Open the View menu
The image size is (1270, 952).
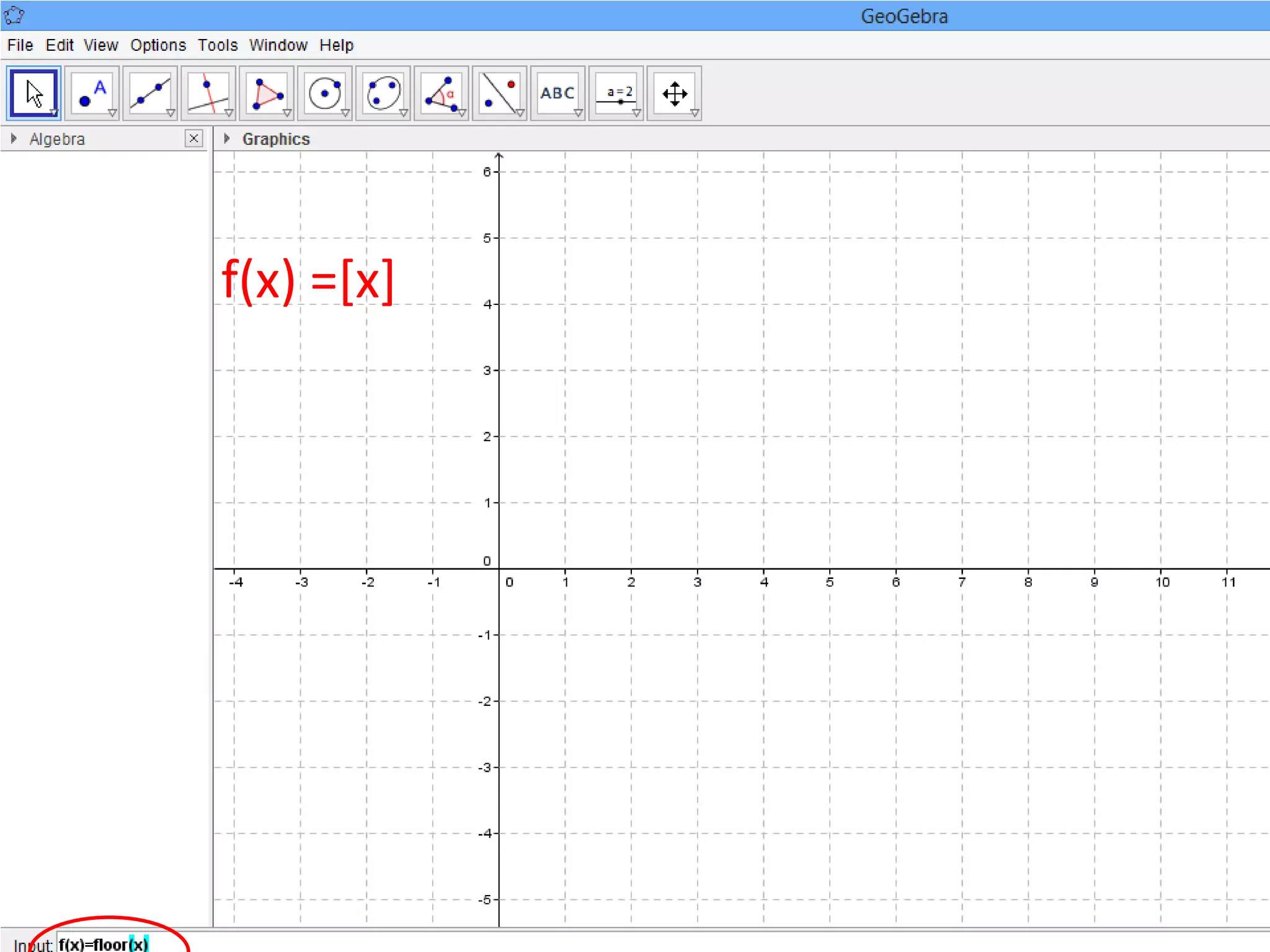pos(100,45)
